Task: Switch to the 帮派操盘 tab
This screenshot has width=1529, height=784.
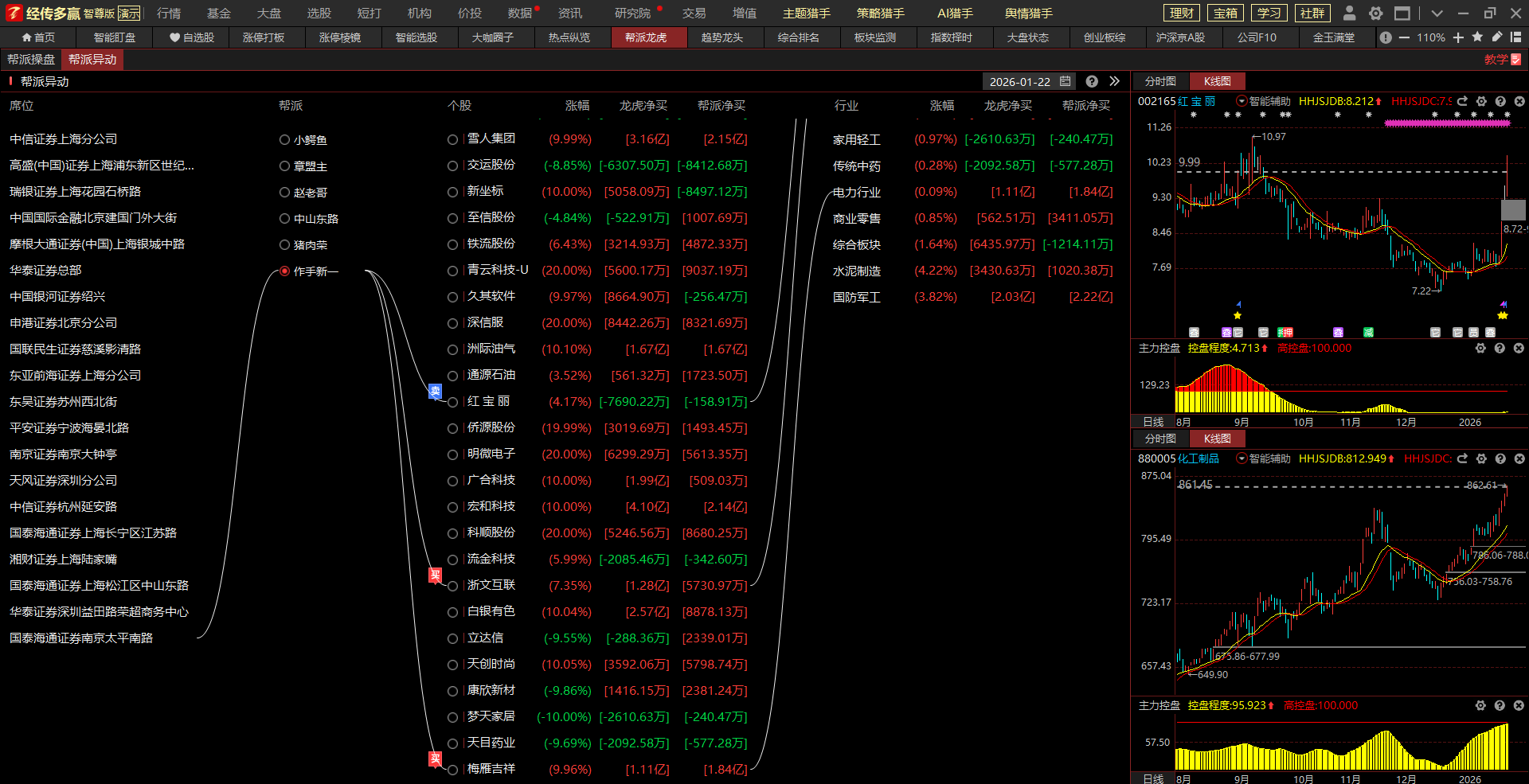Action: [x=31, y=60]
